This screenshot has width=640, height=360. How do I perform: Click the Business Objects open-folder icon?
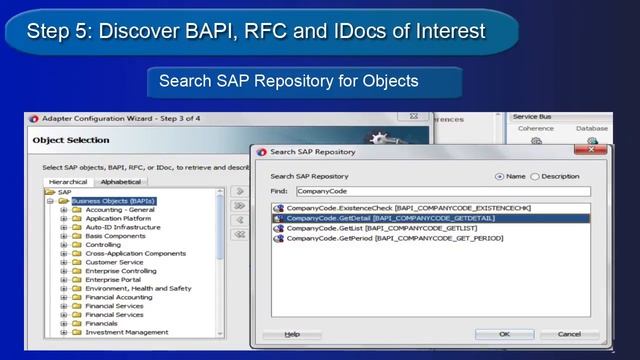(x=64, y=201)
